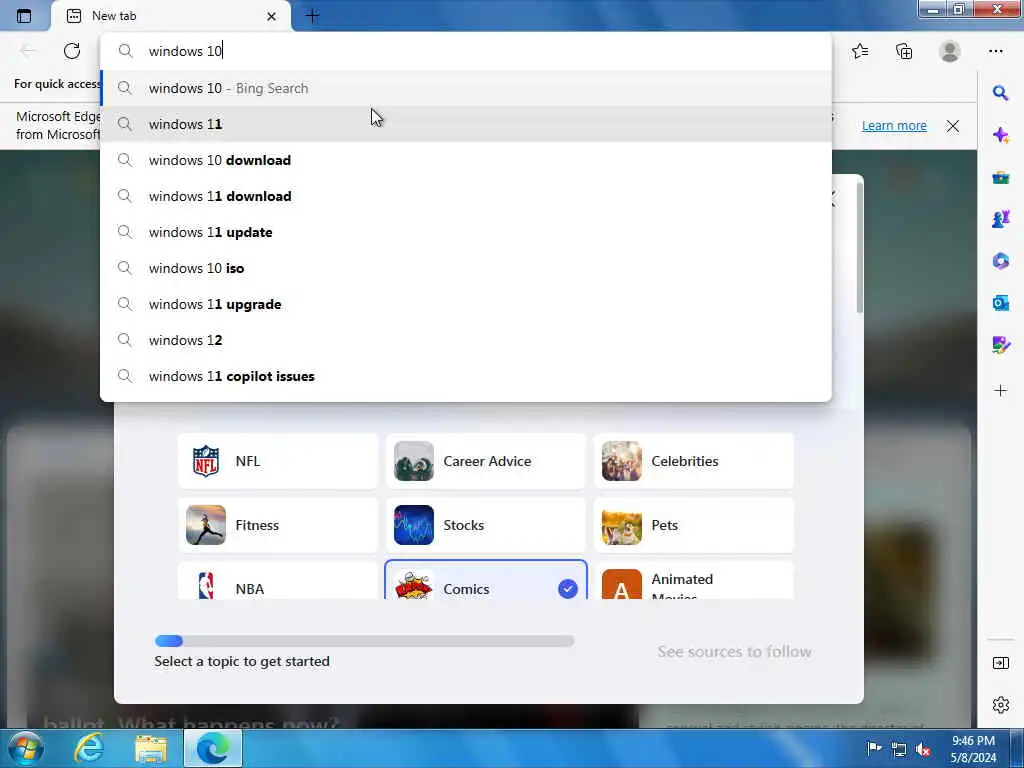Click the topic selection progress bar
Screen dimensions: 1024x768
pyautogui.click(x=364, y=641)
